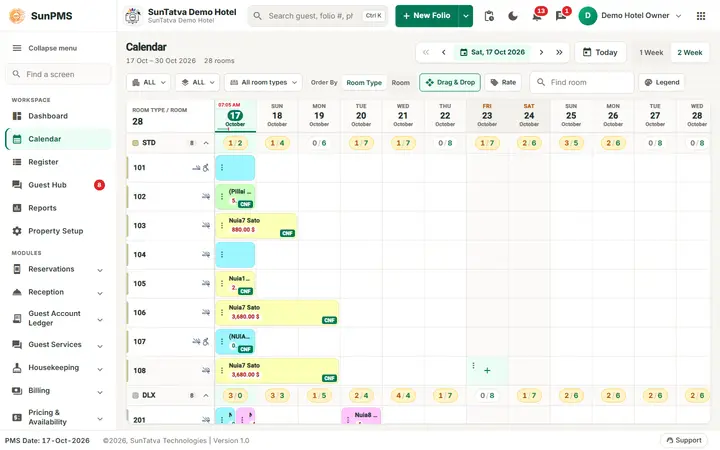Click the SunTatva Demo Hotel logo
Viewport: 720px width, 450px height.
point(133,16)
